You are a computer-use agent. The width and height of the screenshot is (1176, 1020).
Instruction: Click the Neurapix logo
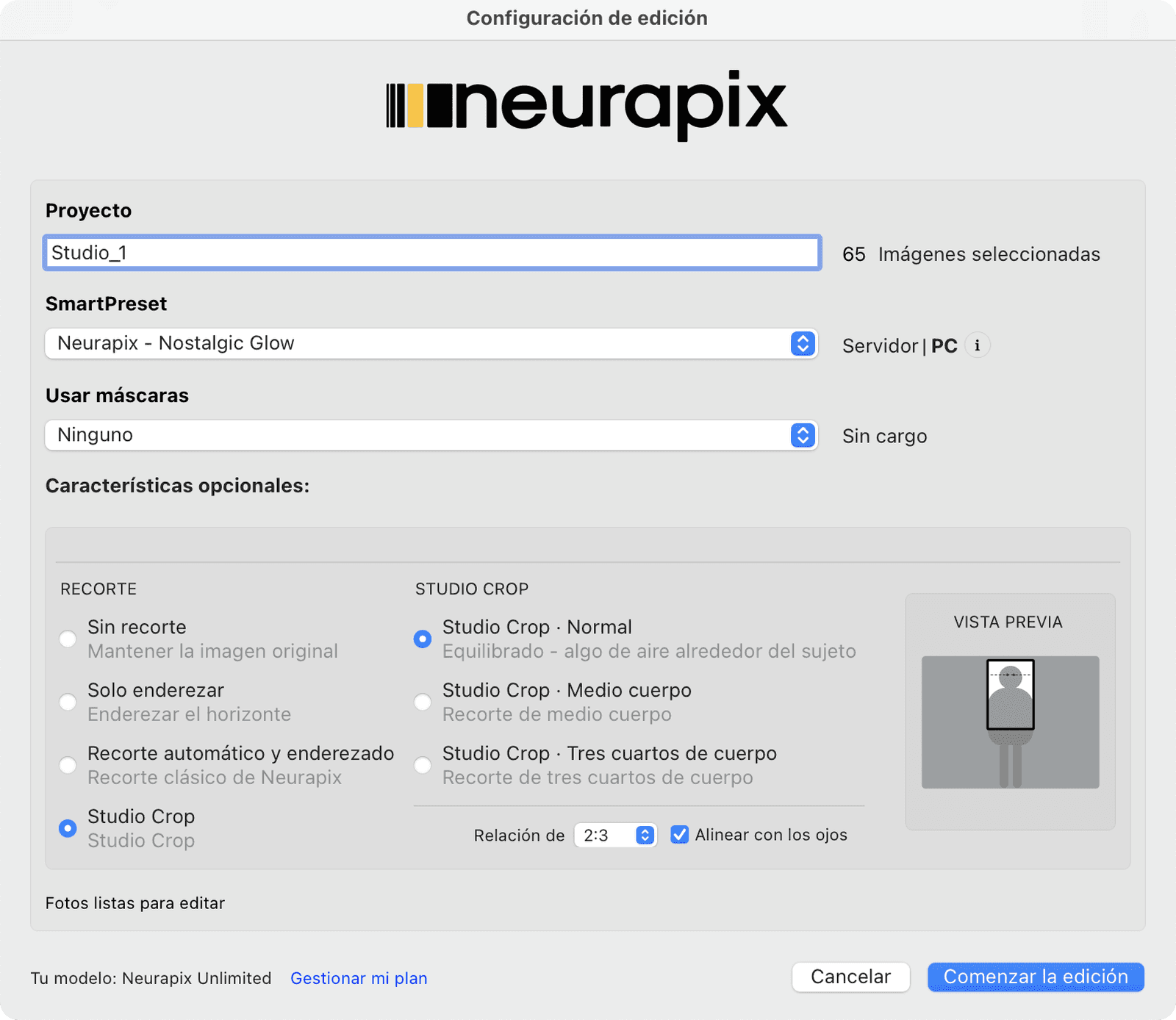click(587, 105)
